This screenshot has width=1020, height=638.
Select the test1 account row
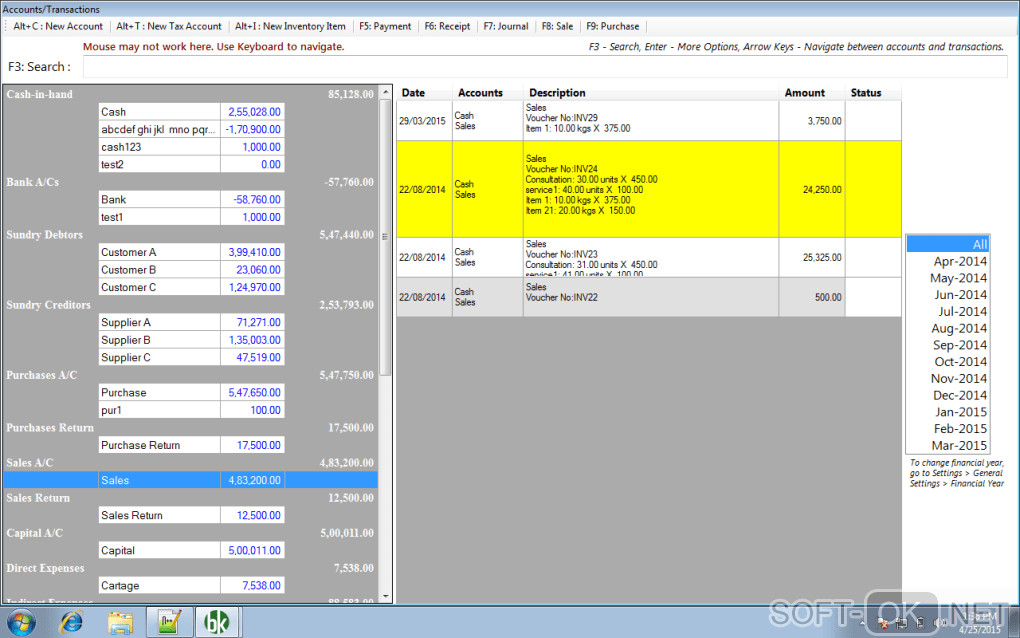191,217
